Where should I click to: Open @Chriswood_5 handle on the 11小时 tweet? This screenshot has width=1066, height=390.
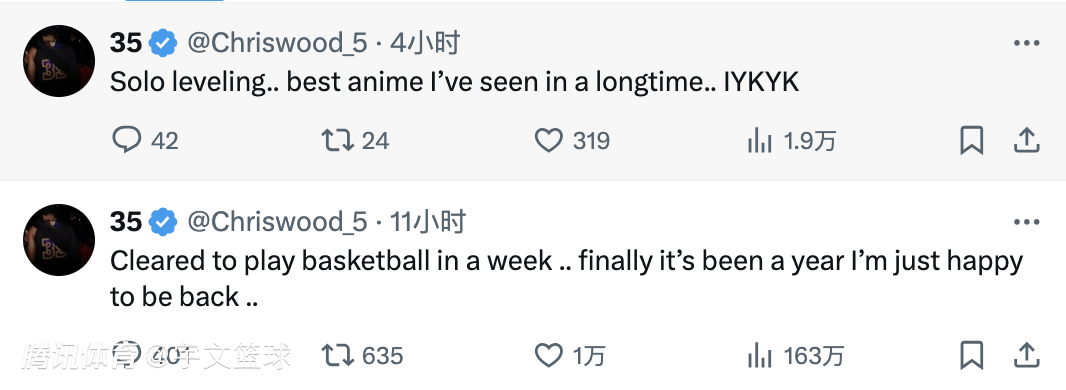tap(277, 222)
